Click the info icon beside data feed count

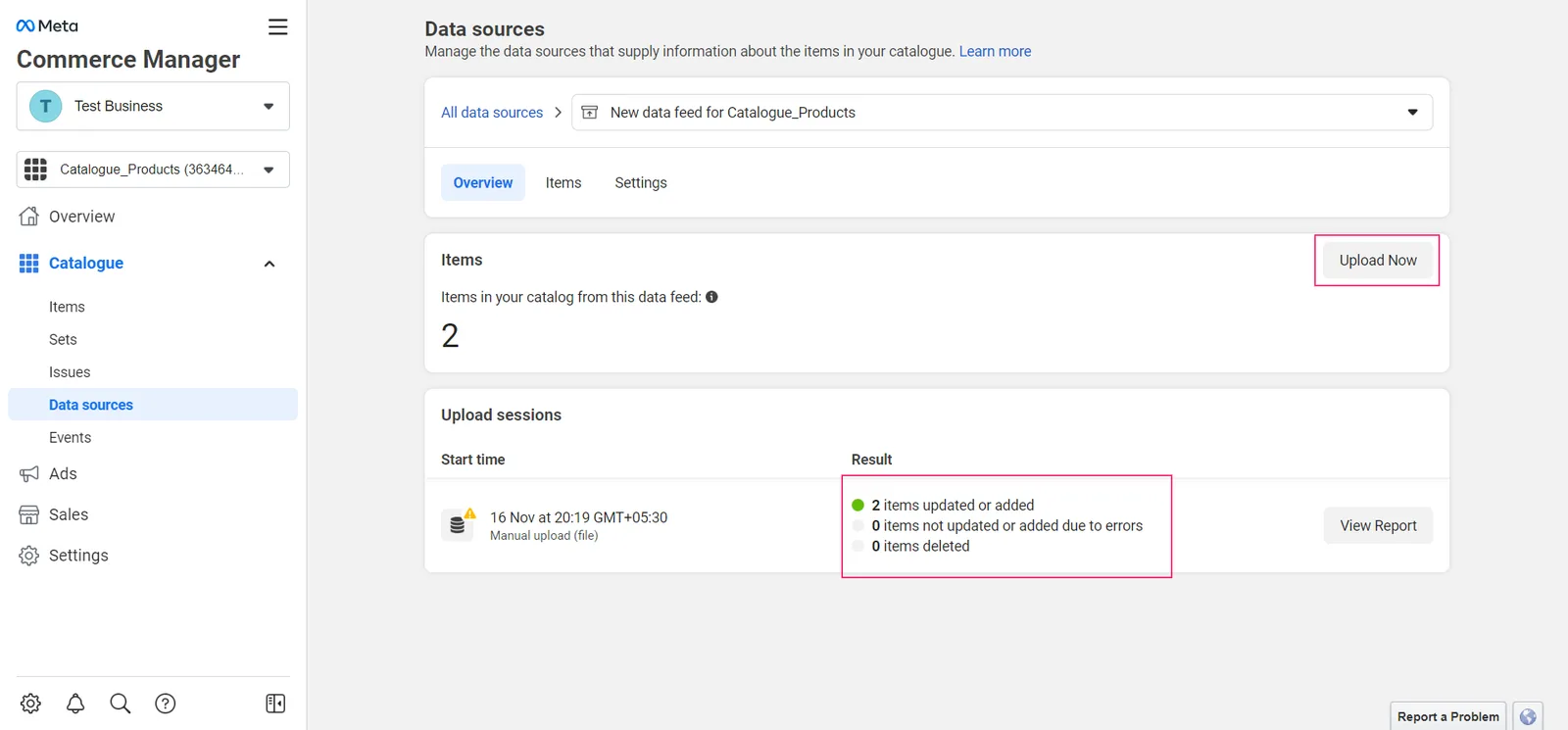pyautogui.click(x=711, y=297)
